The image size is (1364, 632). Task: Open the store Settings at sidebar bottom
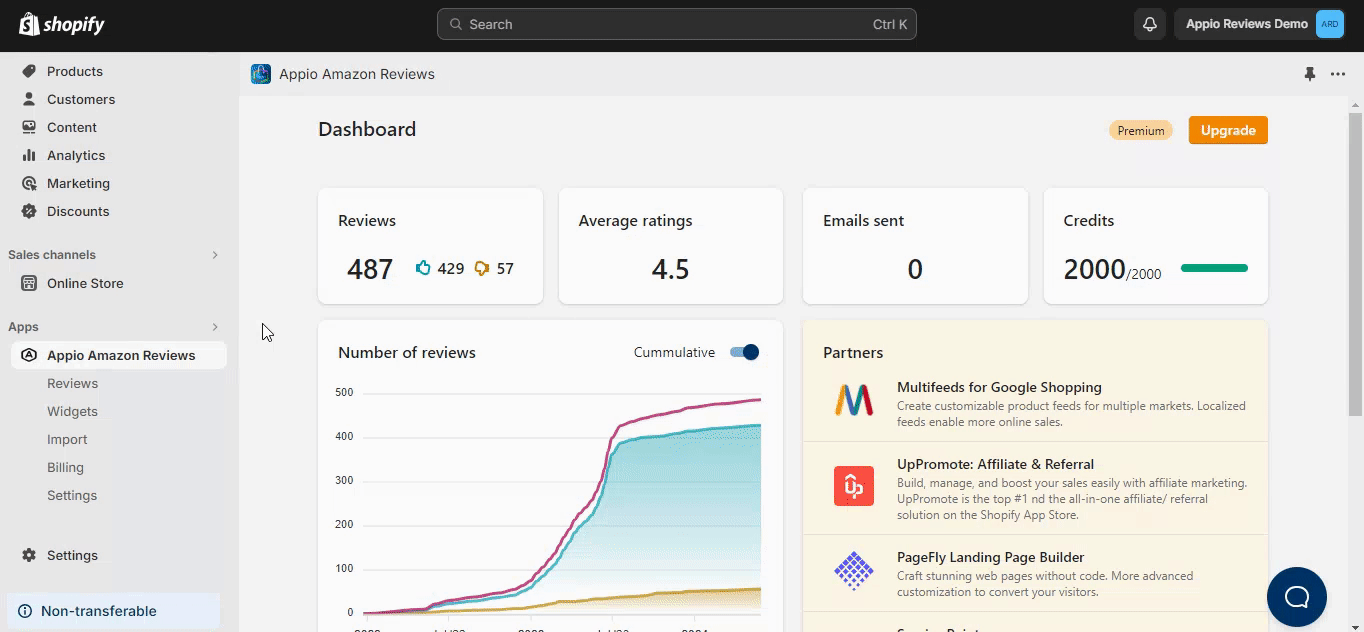click(x=72, y=555)
